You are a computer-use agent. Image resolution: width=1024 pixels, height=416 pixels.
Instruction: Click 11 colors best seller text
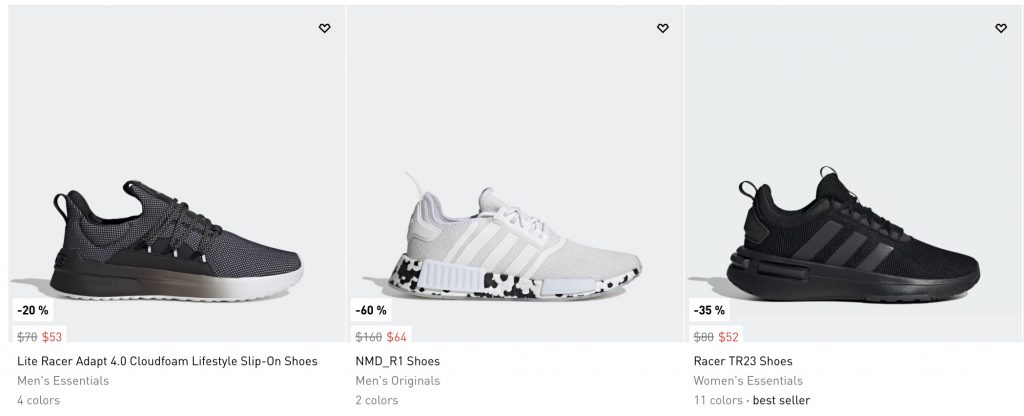pyautogui.click(x=751, y=401)
